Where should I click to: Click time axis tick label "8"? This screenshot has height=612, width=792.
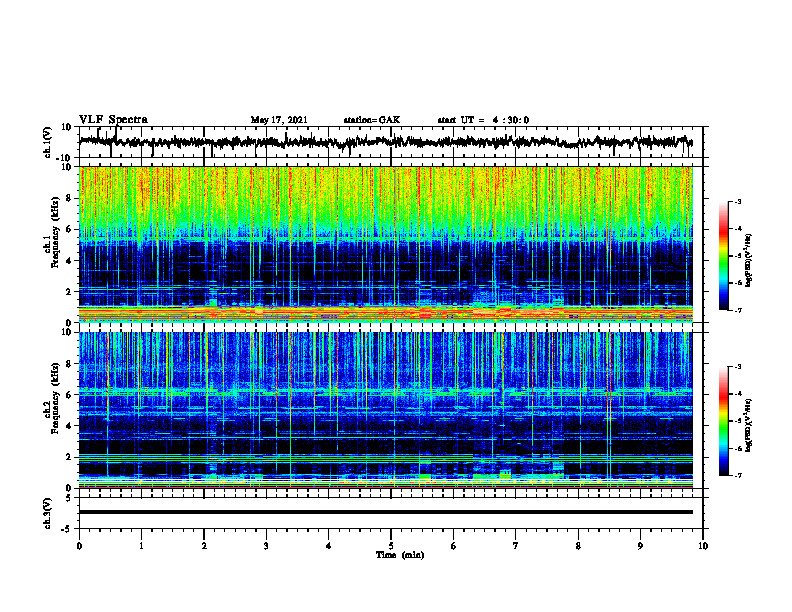coord(578,545)
